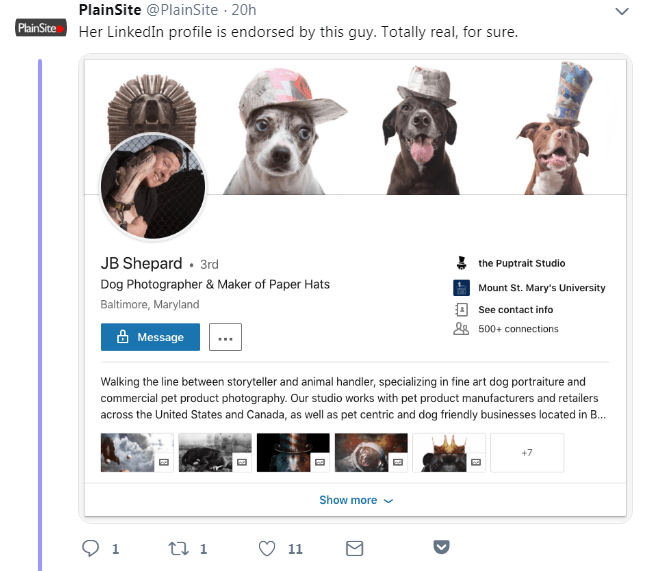Click the +7 more media tile
The image size is (662, 571).
click(x=527, y=452)
